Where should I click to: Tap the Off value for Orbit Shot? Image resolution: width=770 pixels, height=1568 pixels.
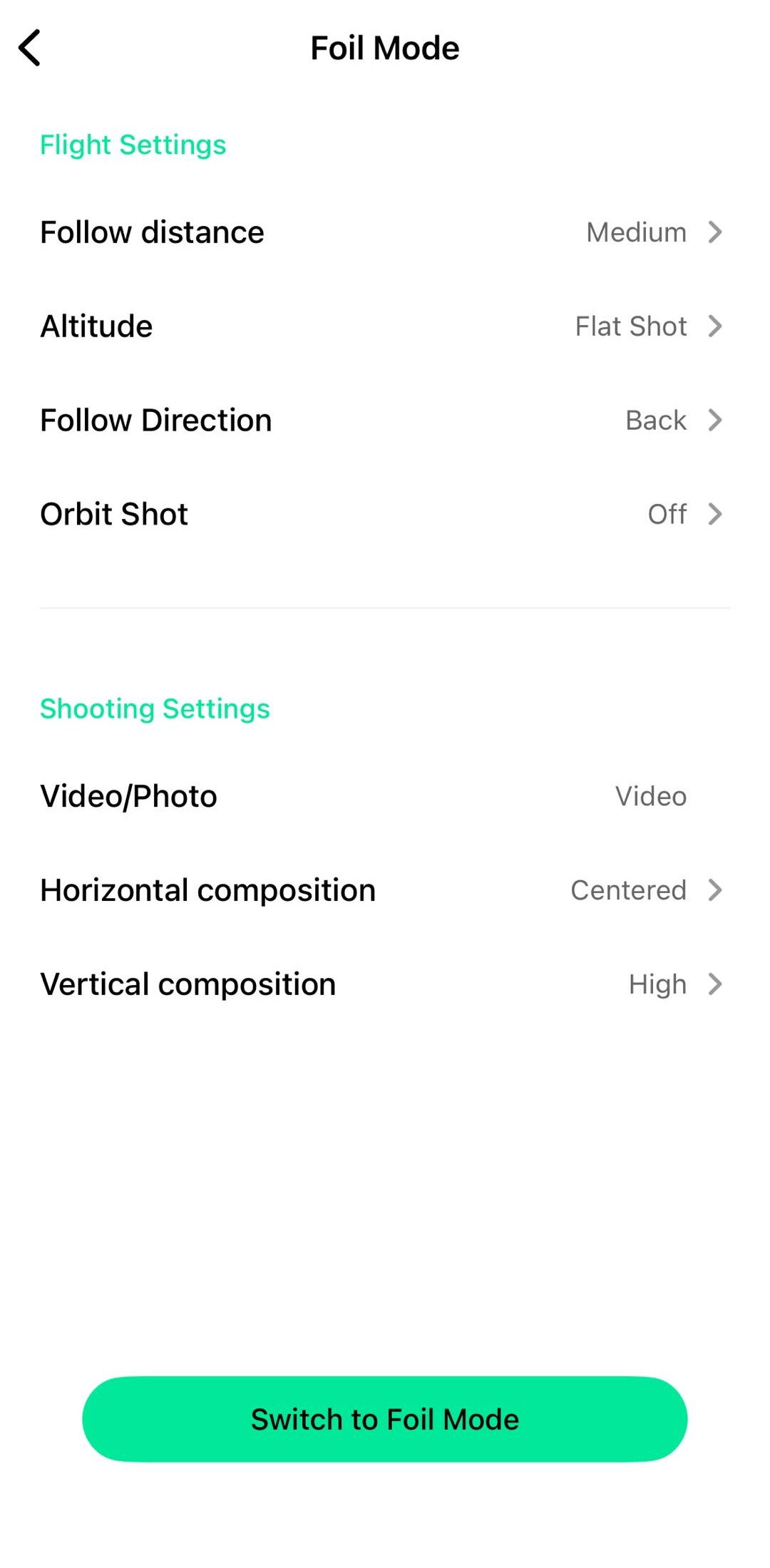(667, 514)
